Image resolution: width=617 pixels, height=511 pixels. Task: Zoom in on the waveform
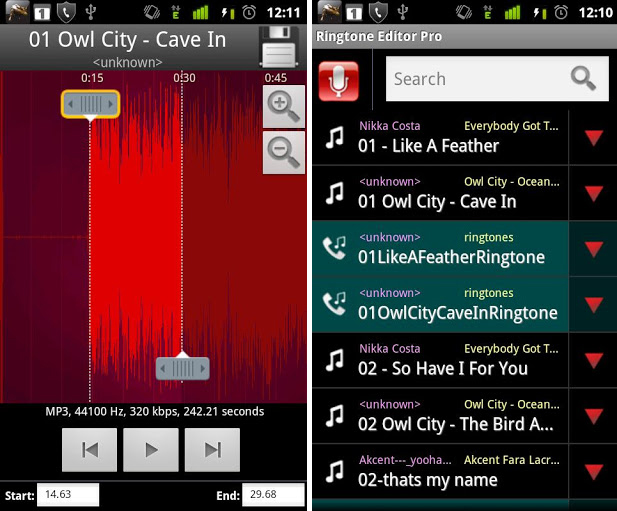(283, 107)
